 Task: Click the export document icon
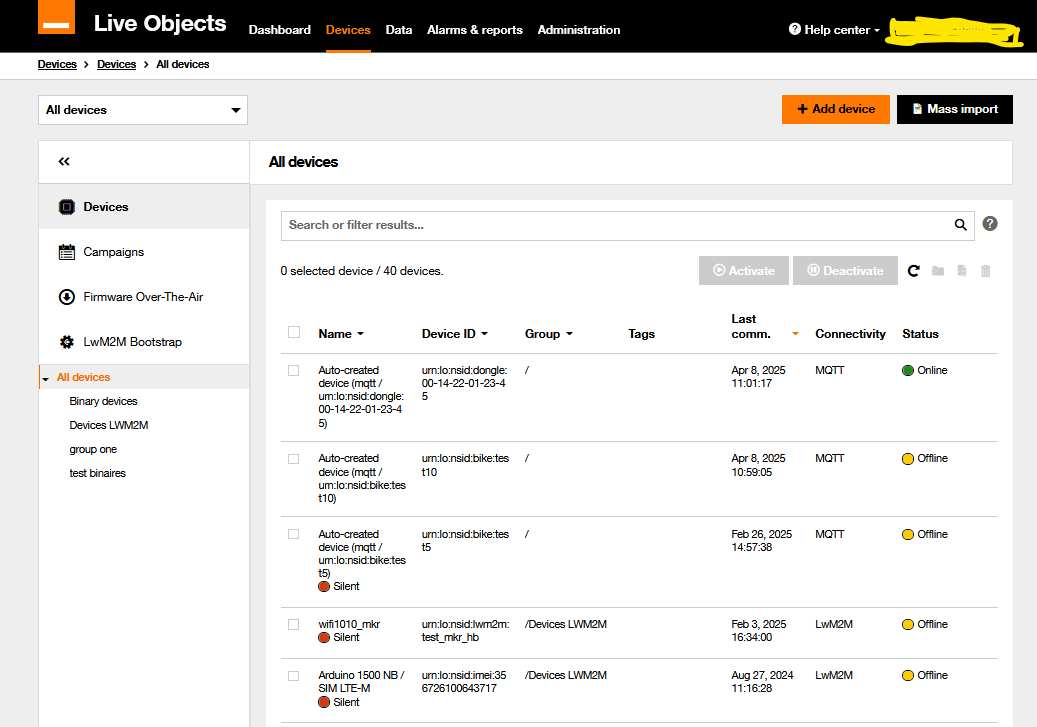(962, 271)
